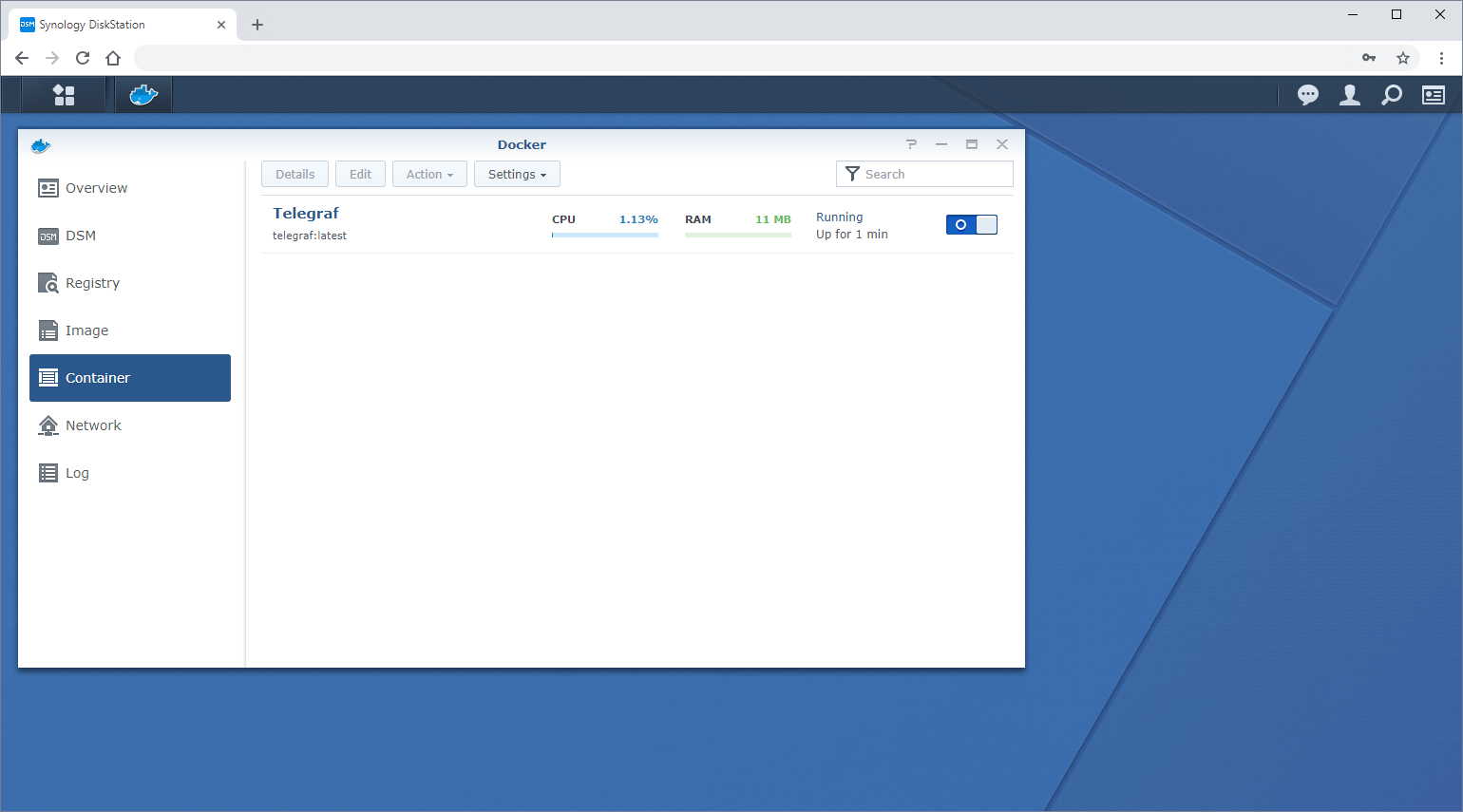The width and height of the screenshot is (1463, 812).
Task: Open the user options person icon
Action: pos(1350,95)
